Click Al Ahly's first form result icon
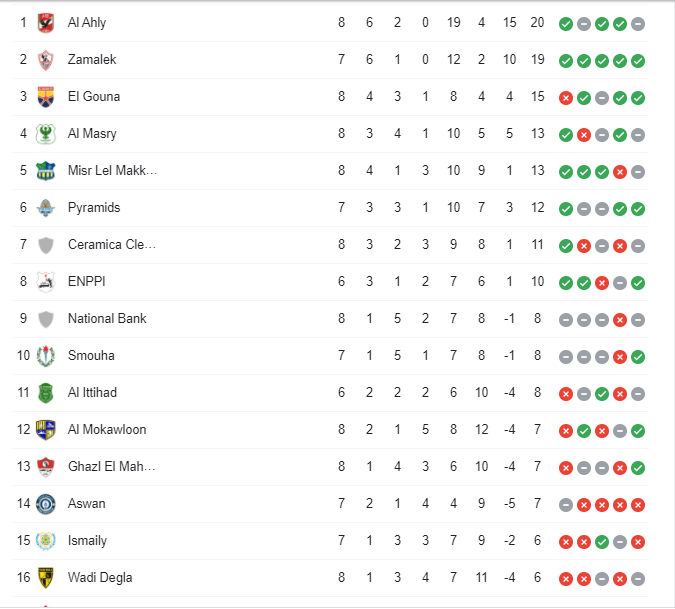675x609 pixels. coord(566,23)
